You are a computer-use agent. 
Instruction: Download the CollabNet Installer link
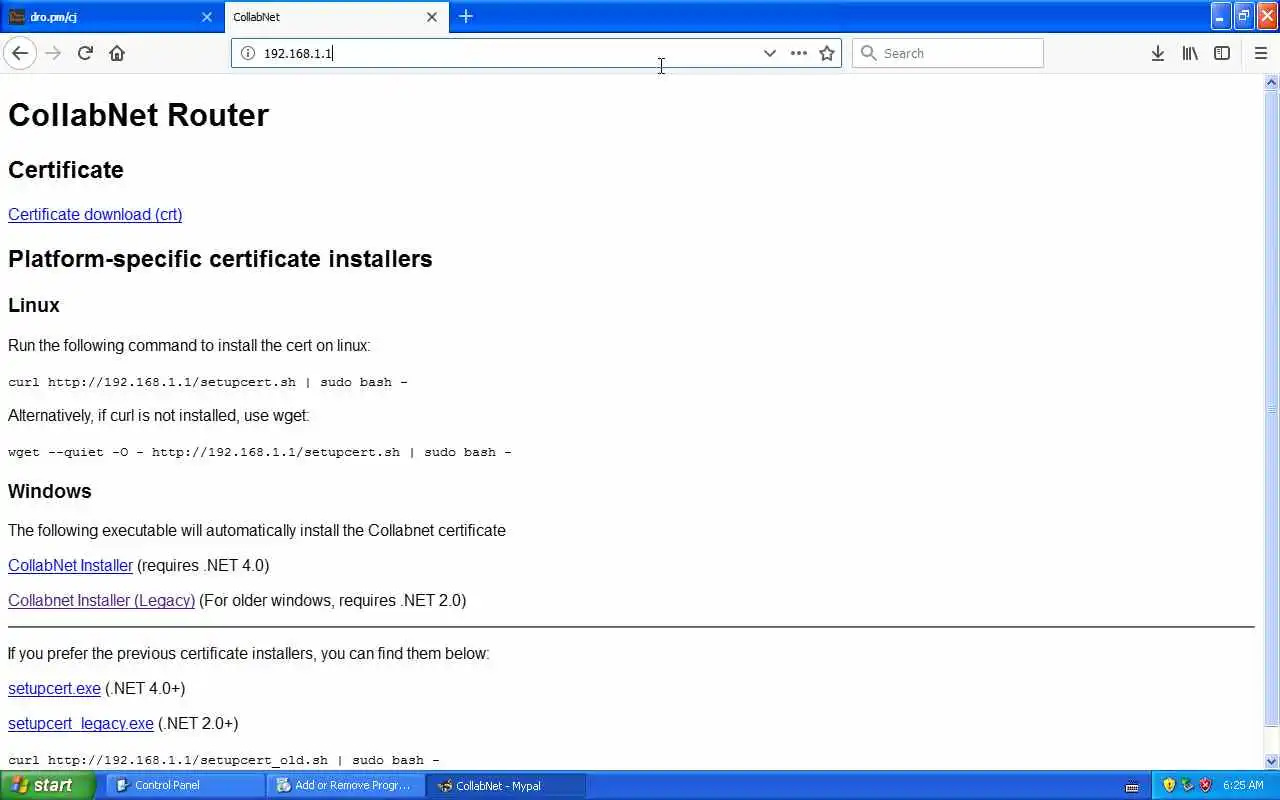[x=70, y=565]
